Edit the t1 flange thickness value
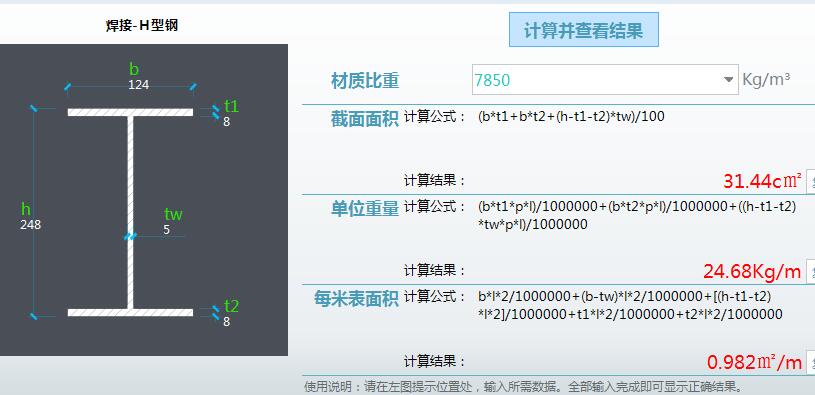 click(x=227, y=122)
